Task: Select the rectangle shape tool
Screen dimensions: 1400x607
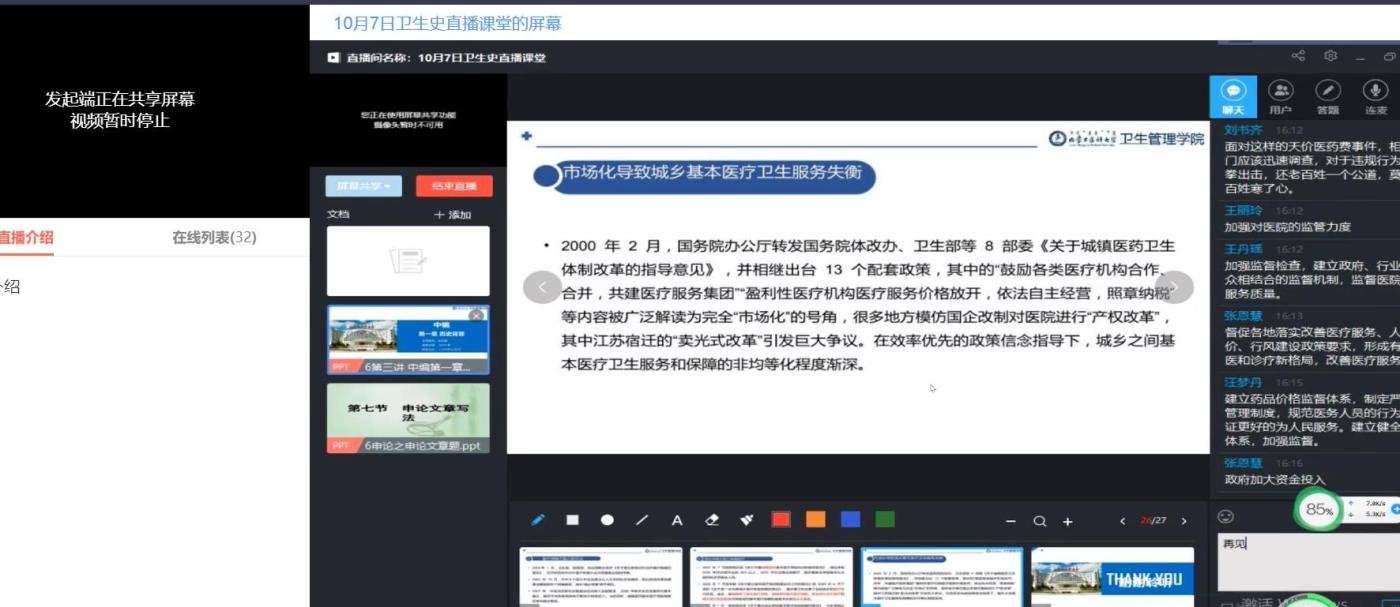Action: (573, 520)
